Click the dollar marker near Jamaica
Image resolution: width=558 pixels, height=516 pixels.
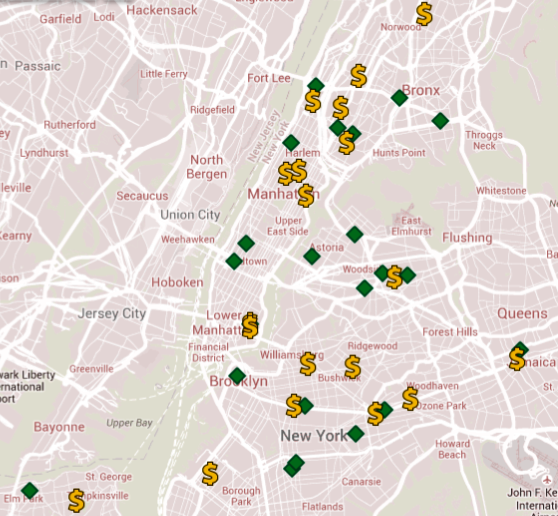[517, 359]
